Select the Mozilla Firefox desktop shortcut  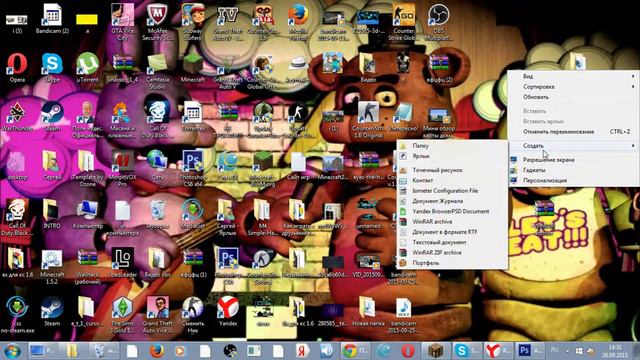click(298, 22)
